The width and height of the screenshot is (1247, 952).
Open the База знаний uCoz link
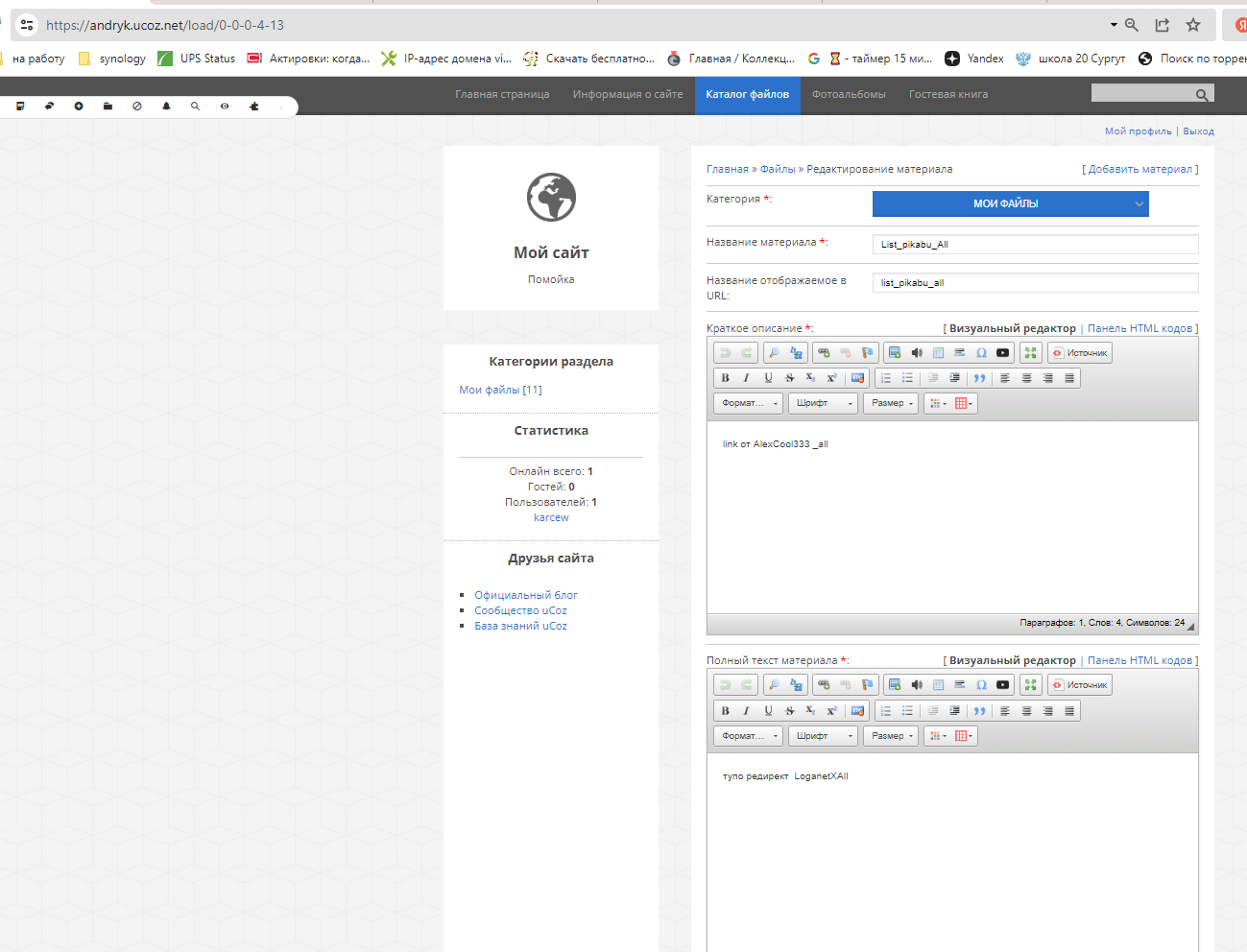click(x=520, y=626)
